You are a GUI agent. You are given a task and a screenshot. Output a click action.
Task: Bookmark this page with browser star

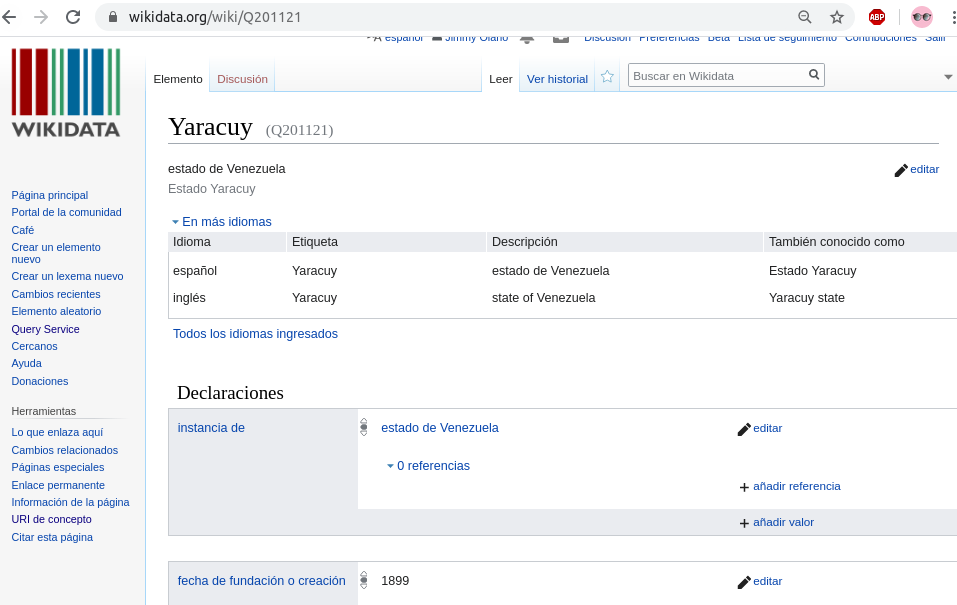(837, 17)
